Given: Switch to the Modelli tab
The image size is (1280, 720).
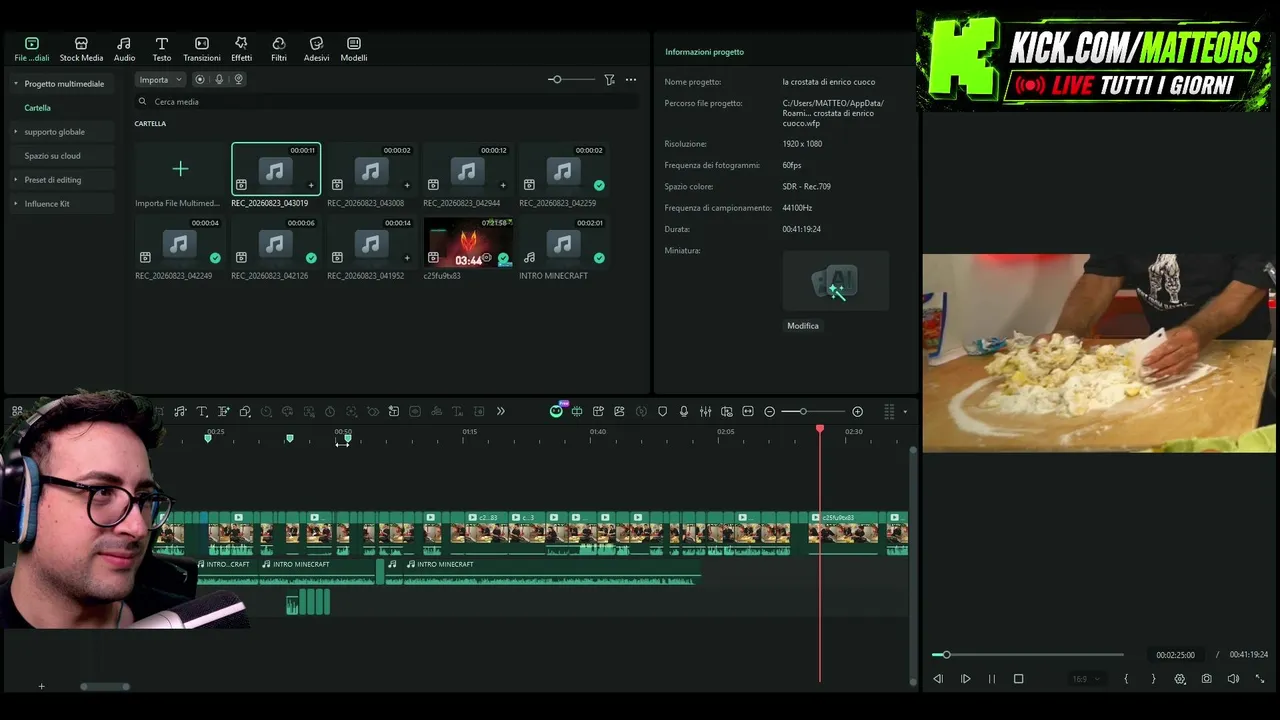Looking at the screenshot, I should 354,49.
